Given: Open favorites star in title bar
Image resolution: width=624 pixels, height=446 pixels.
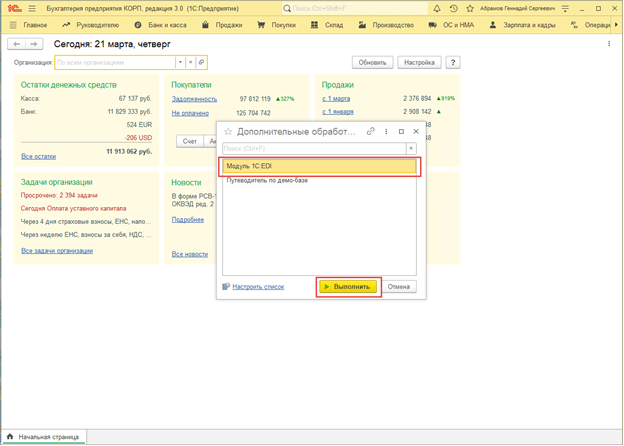Looking at the screenshot, I should click(470, 8).
